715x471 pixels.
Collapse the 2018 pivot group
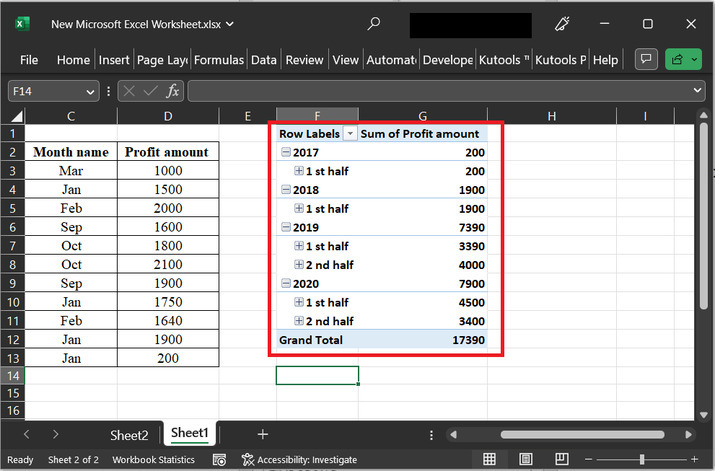click(x=285, y=189)
